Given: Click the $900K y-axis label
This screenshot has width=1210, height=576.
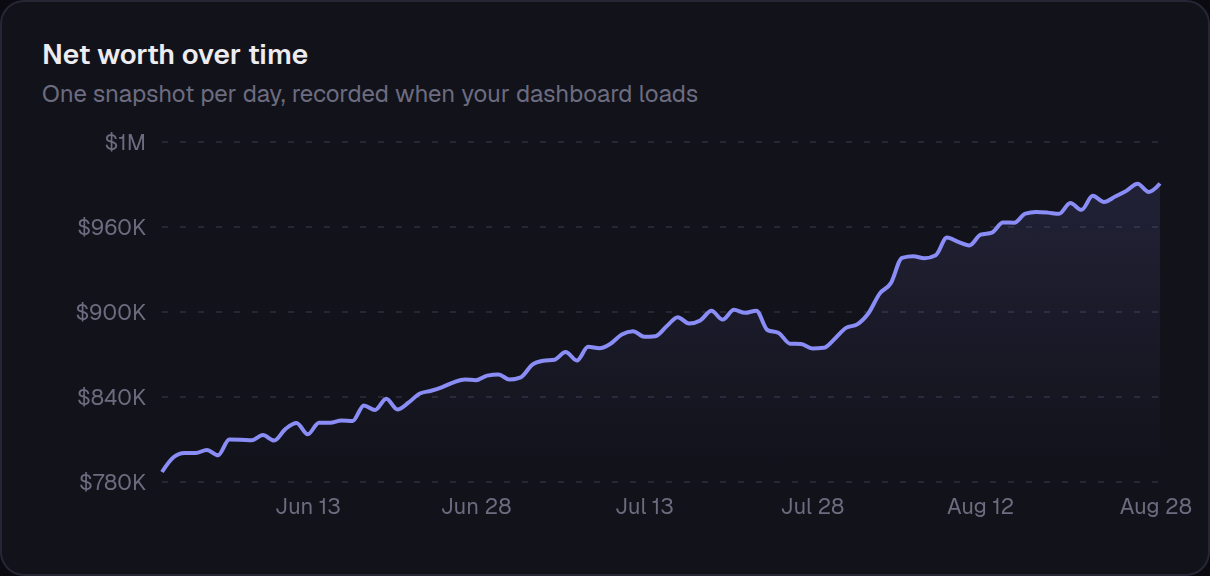Looking at the screenshot, I should pyautogui.click(x=112, y=312).
